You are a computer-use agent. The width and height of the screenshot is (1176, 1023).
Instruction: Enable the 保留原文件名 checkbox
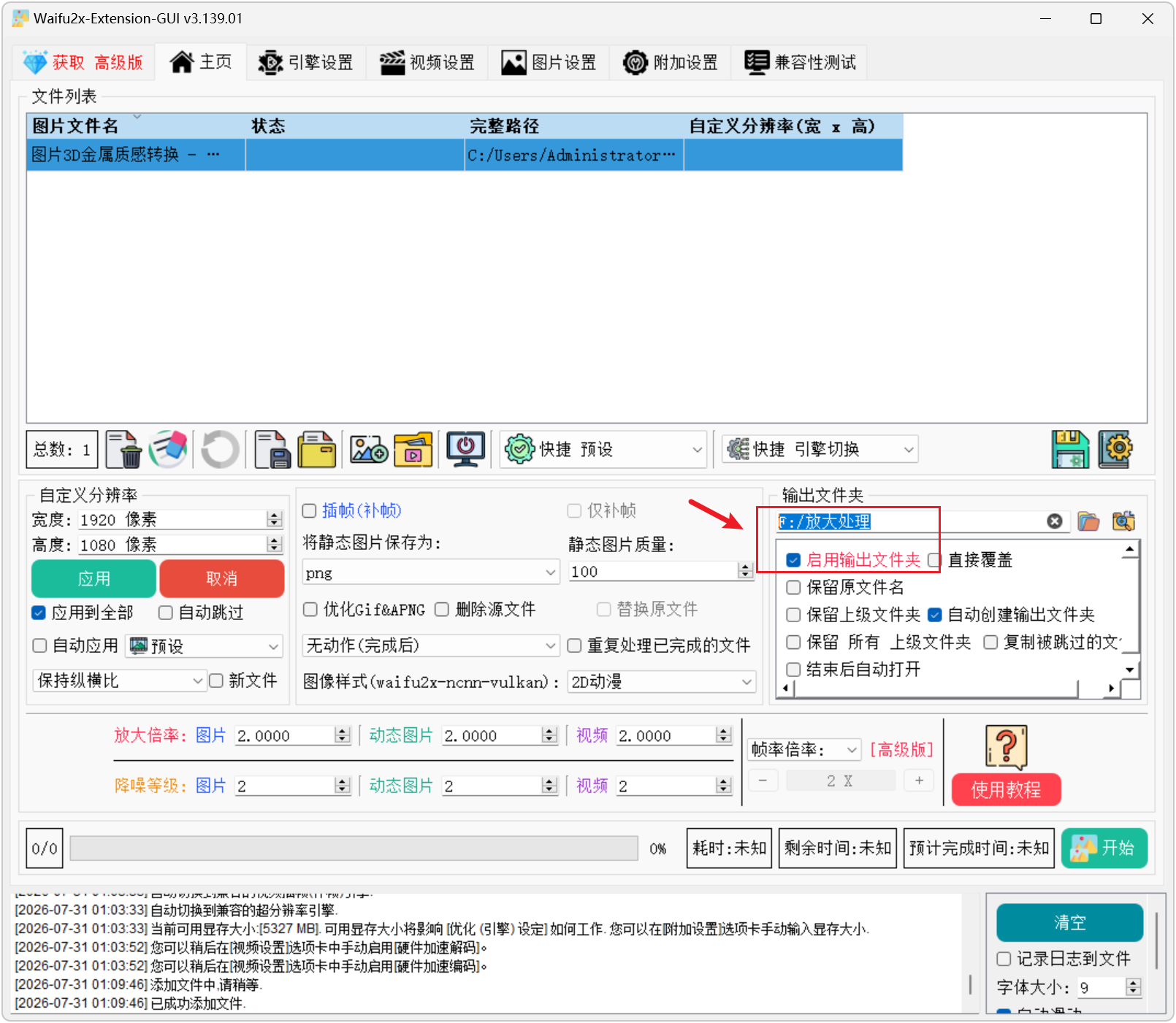(x=793, y=587)
